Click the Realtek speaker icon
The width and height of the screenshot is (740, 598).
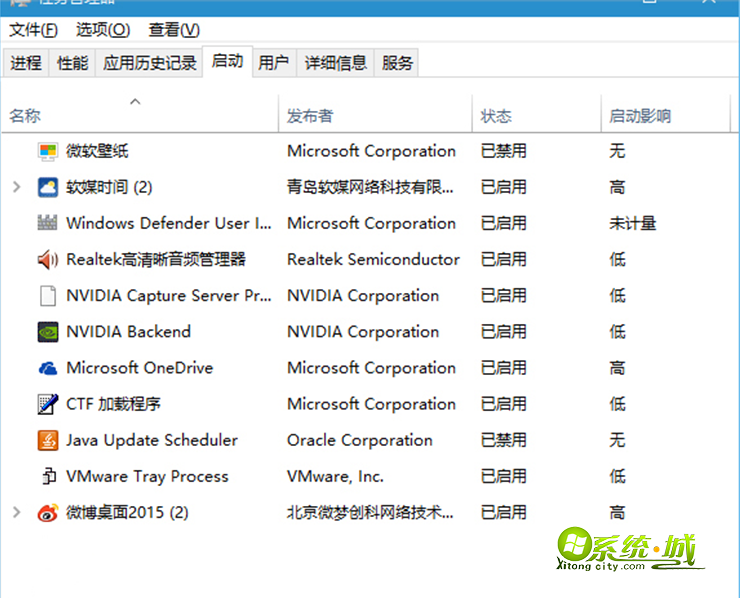click(x=48, y=260)
